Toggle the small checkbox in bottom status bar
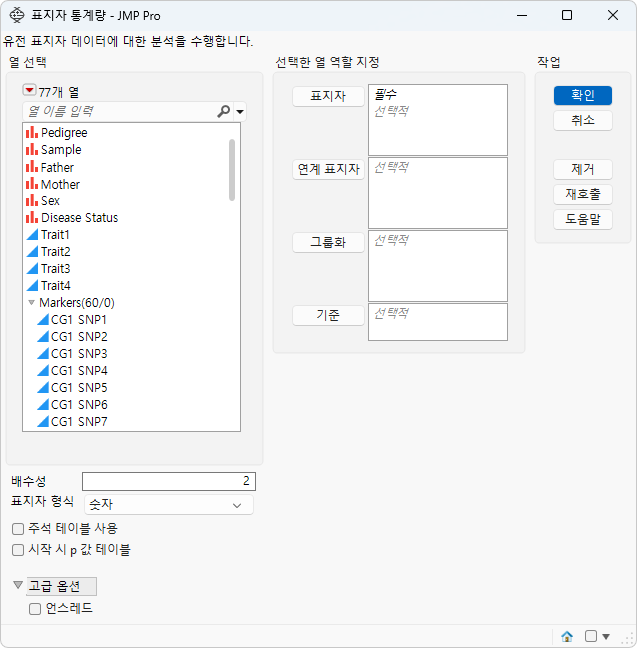Screen dimensions: 637x648 coord(591,636)
